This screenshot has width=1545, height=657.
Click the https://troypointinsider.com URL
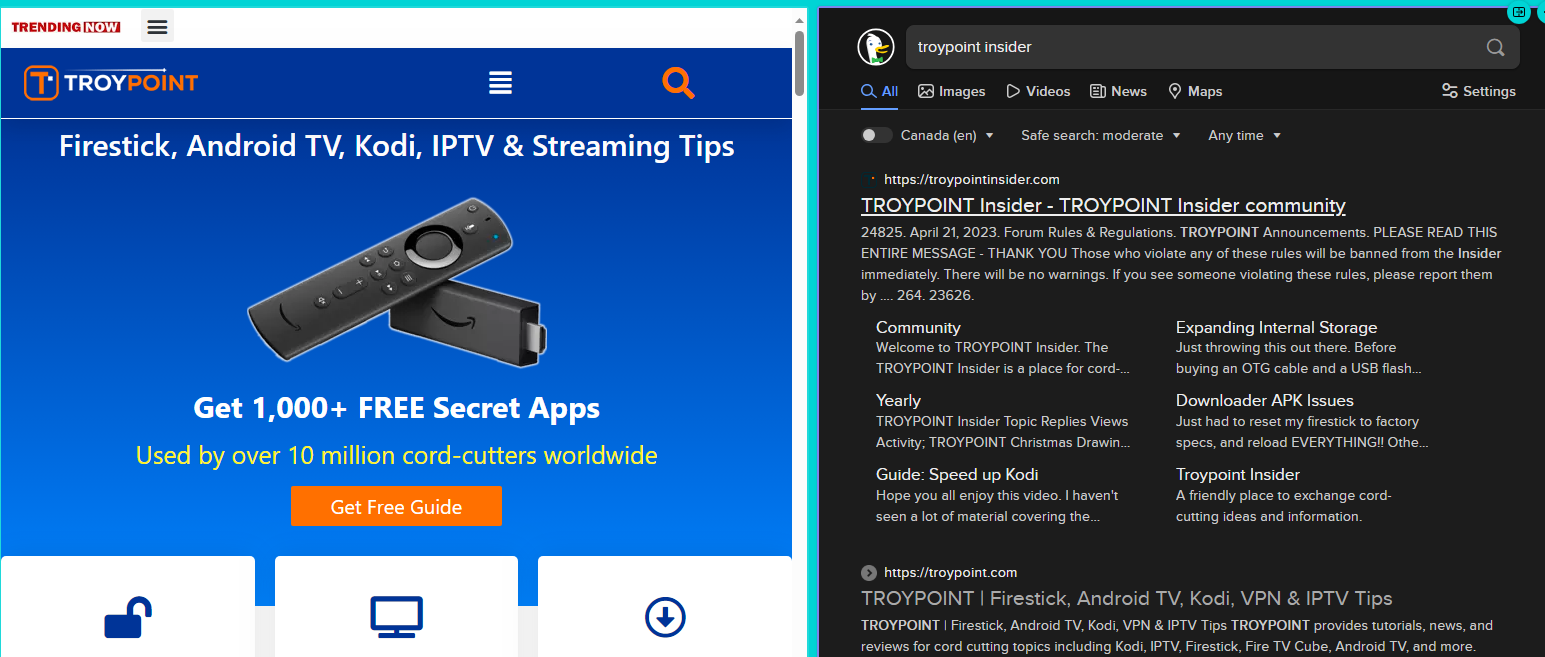972,179
